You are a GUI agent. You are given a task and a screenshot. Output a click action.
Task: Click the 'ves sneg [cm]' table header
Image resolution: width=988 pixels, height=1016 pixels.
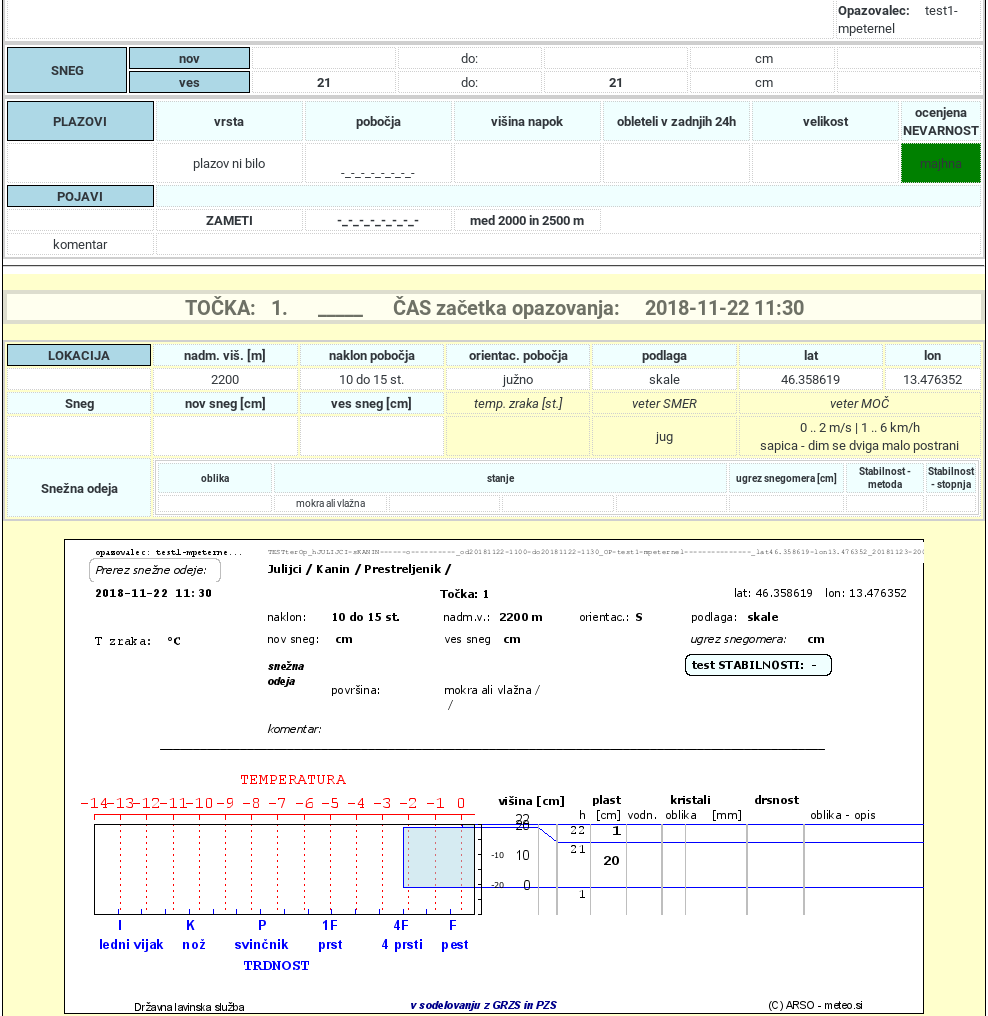tap(371, 403)
